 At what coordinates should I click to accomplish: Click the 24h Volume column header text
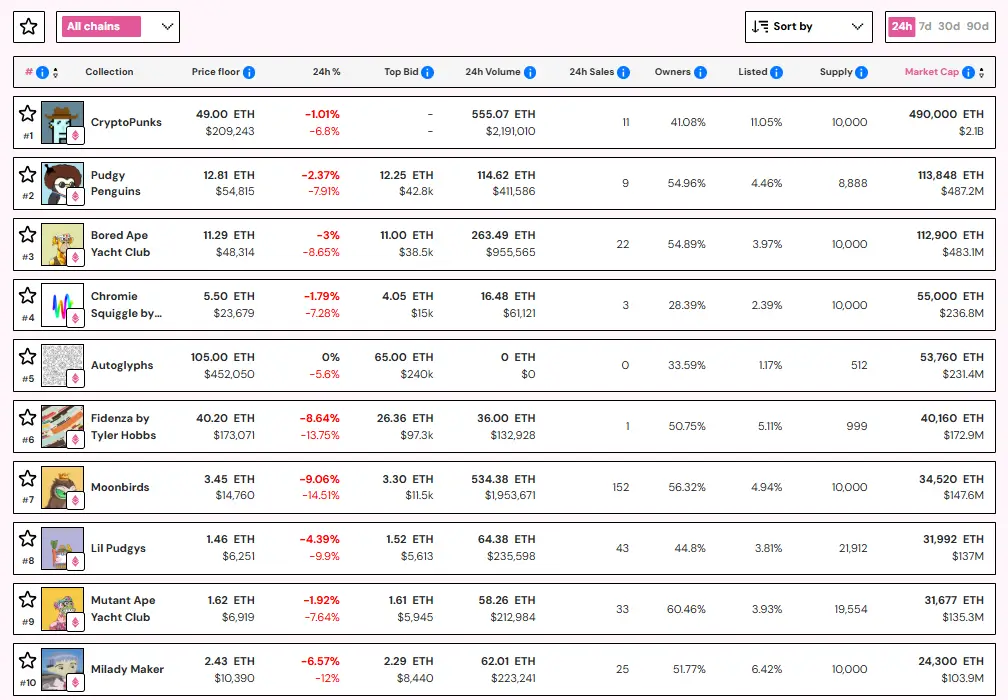click(492, 72)
